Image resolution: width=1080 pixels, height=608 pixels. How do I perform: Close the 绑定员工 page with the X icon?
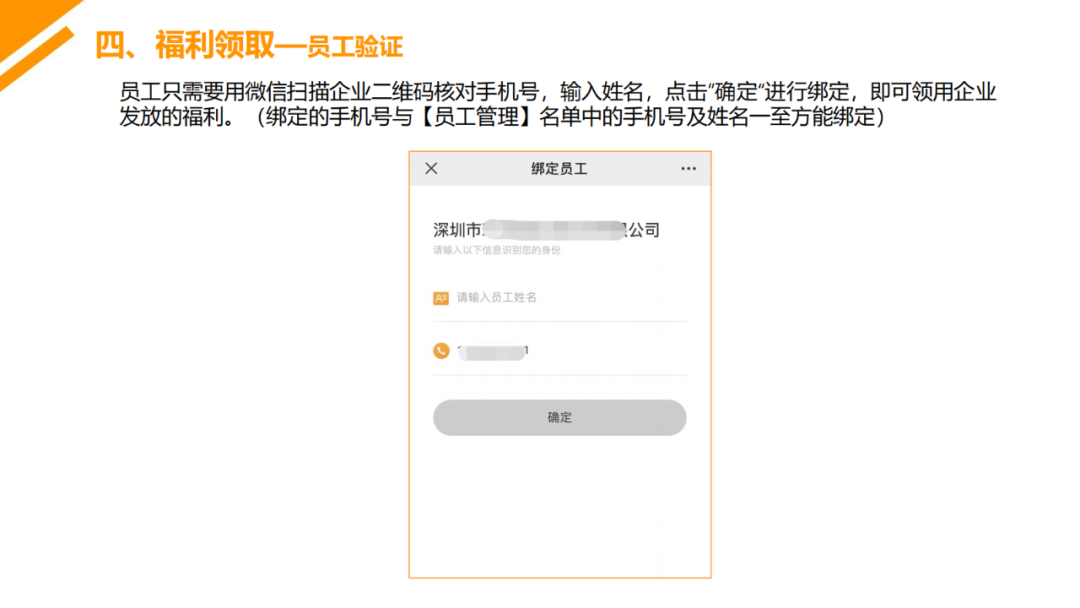coord(431,169)
